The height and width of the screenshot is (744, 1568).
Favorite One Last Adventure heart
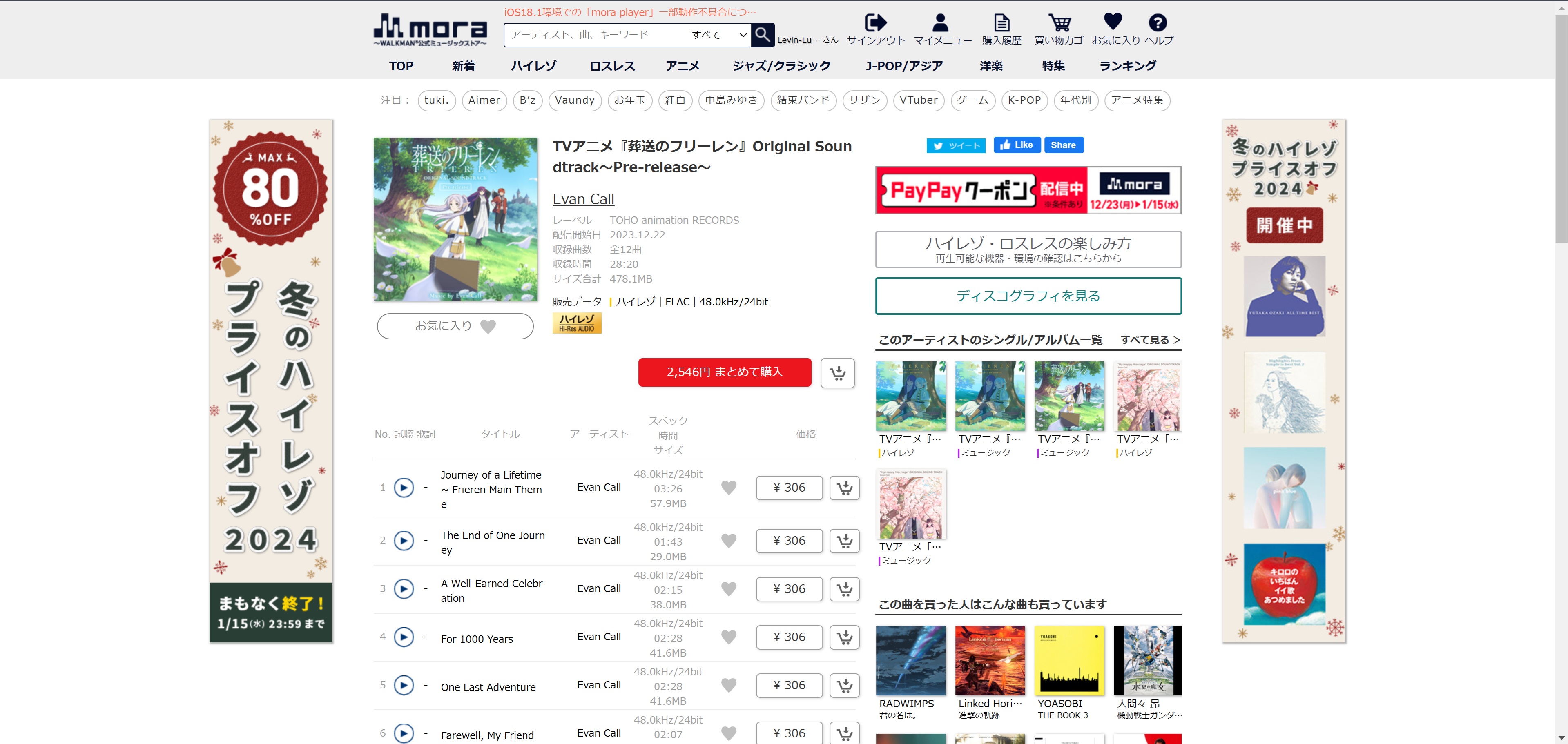click(729, 686)
